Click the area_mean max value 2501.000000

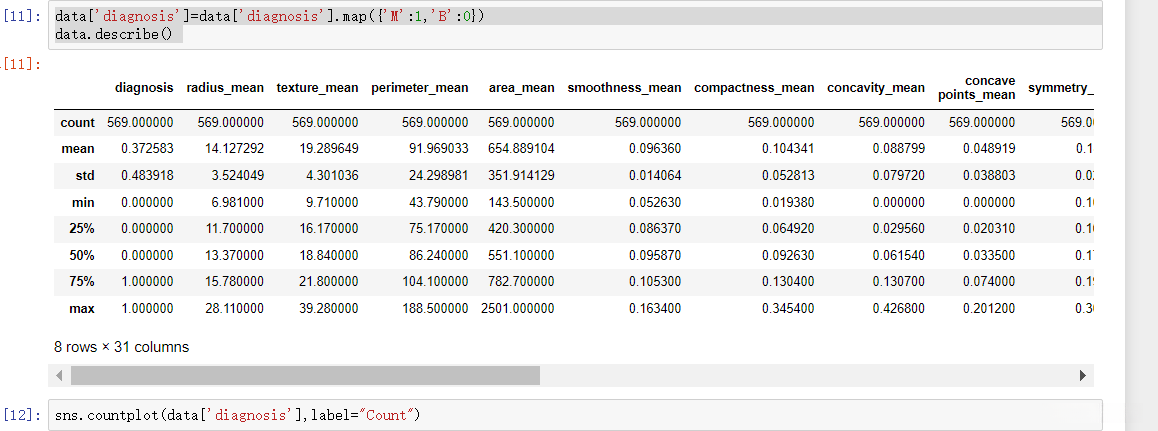point(518,308)
